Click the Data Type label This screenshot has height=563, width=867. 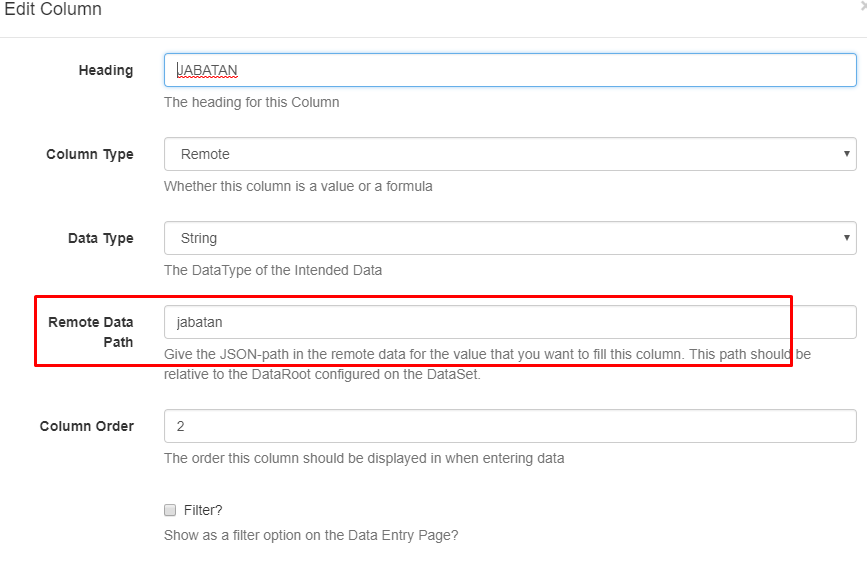tap(101, 238)
